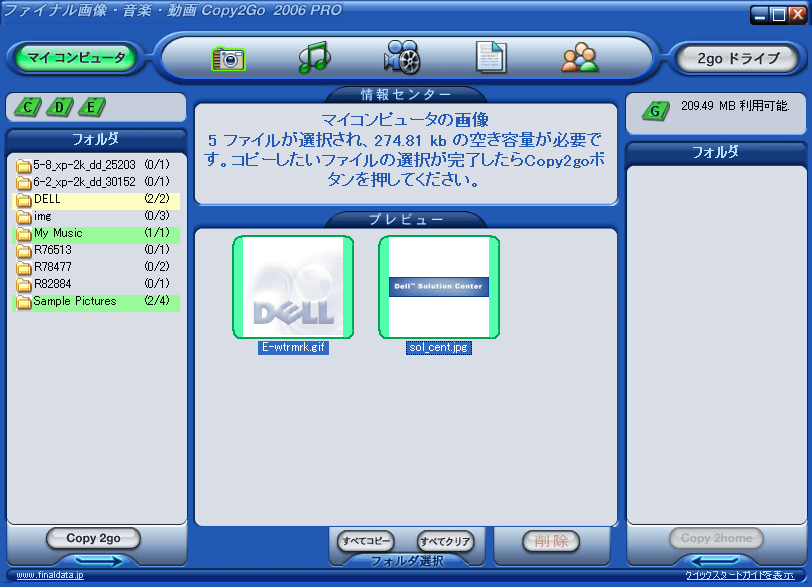
Task: Click the すべてコピー button
Action: tap(366, 541)
